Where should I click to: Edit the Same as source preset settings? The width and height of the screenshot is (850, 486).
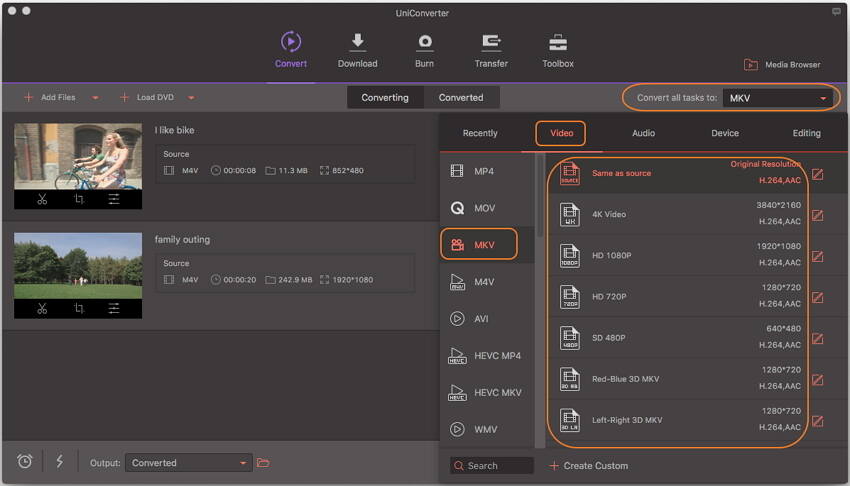pyautogui.click(x=817, y=174)
